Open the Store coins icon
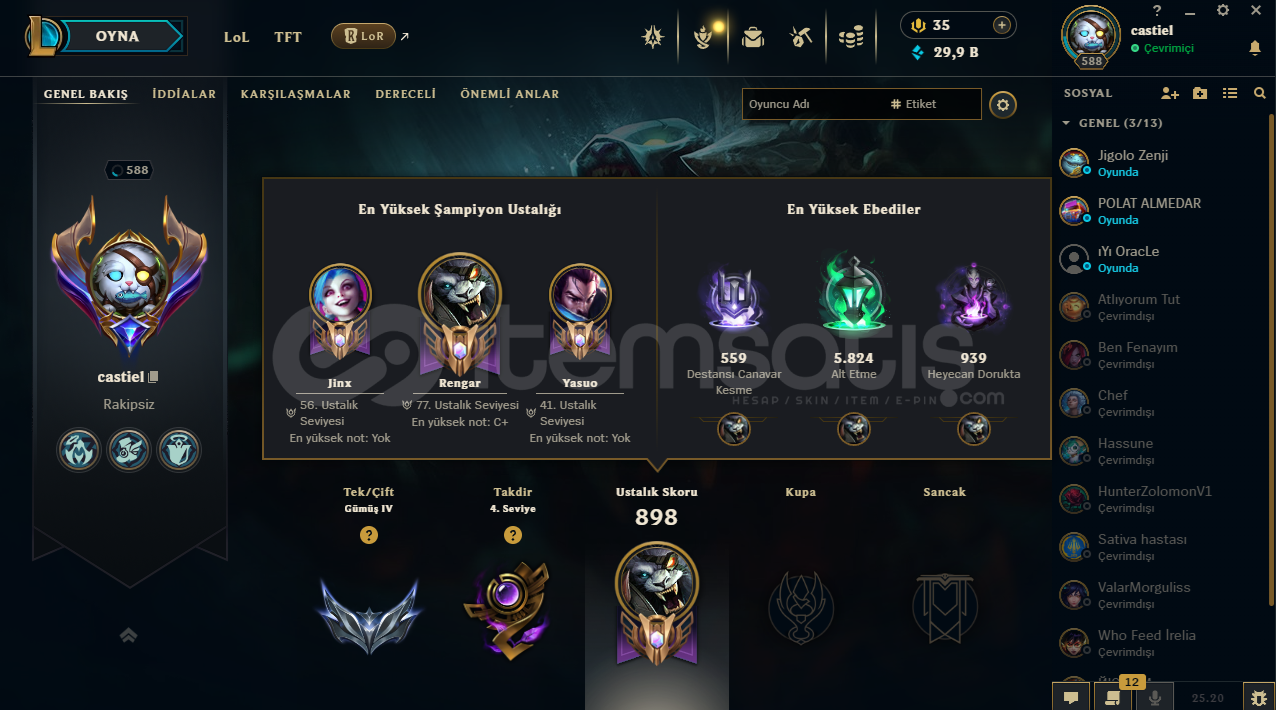Screen dimensions: 1276x710 point(851,38)
